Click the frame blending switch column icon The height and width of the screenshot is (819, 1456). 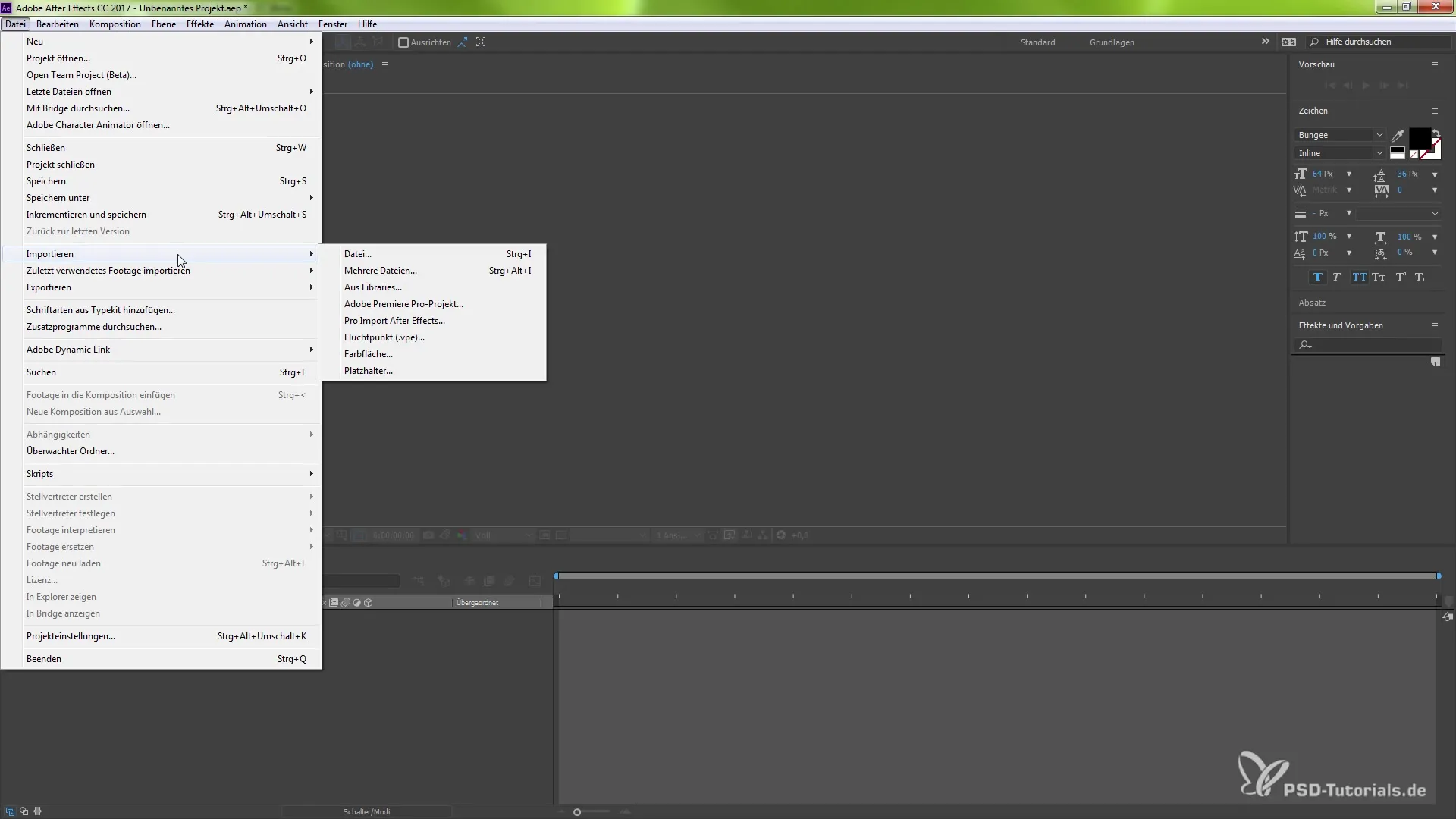pyautogui.click(x=334, y=603)
